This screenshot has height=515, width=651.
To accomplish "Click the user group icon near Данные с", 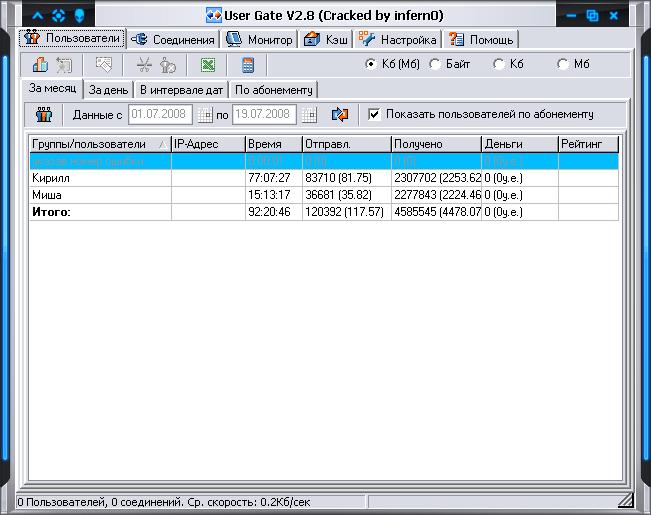I will coord(44,115).
